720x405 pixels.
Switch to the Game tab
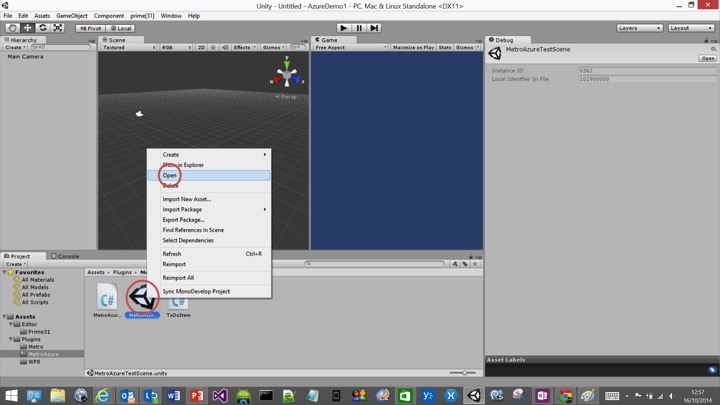click(329, 40)
